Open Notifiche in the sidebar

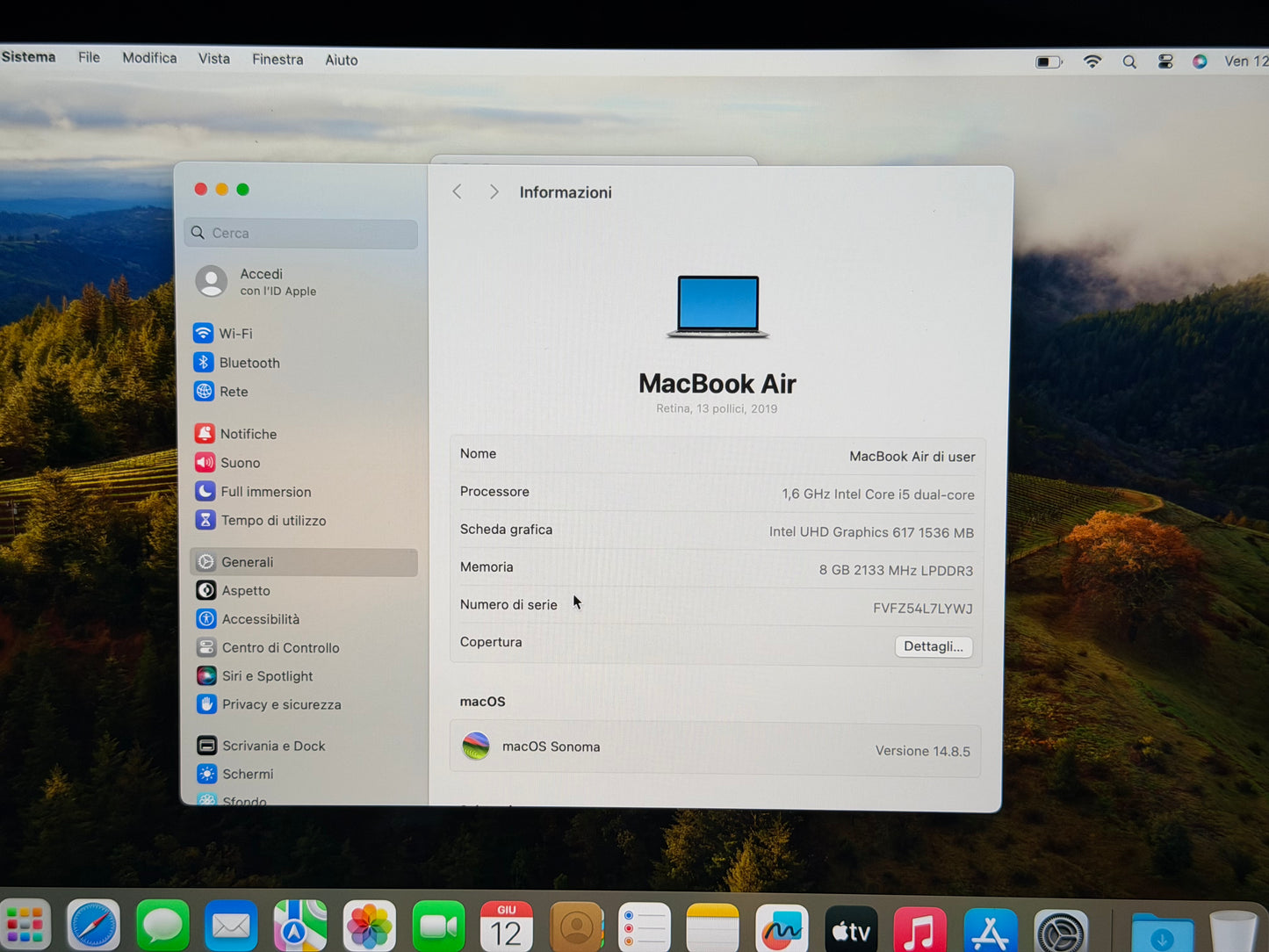236,434
